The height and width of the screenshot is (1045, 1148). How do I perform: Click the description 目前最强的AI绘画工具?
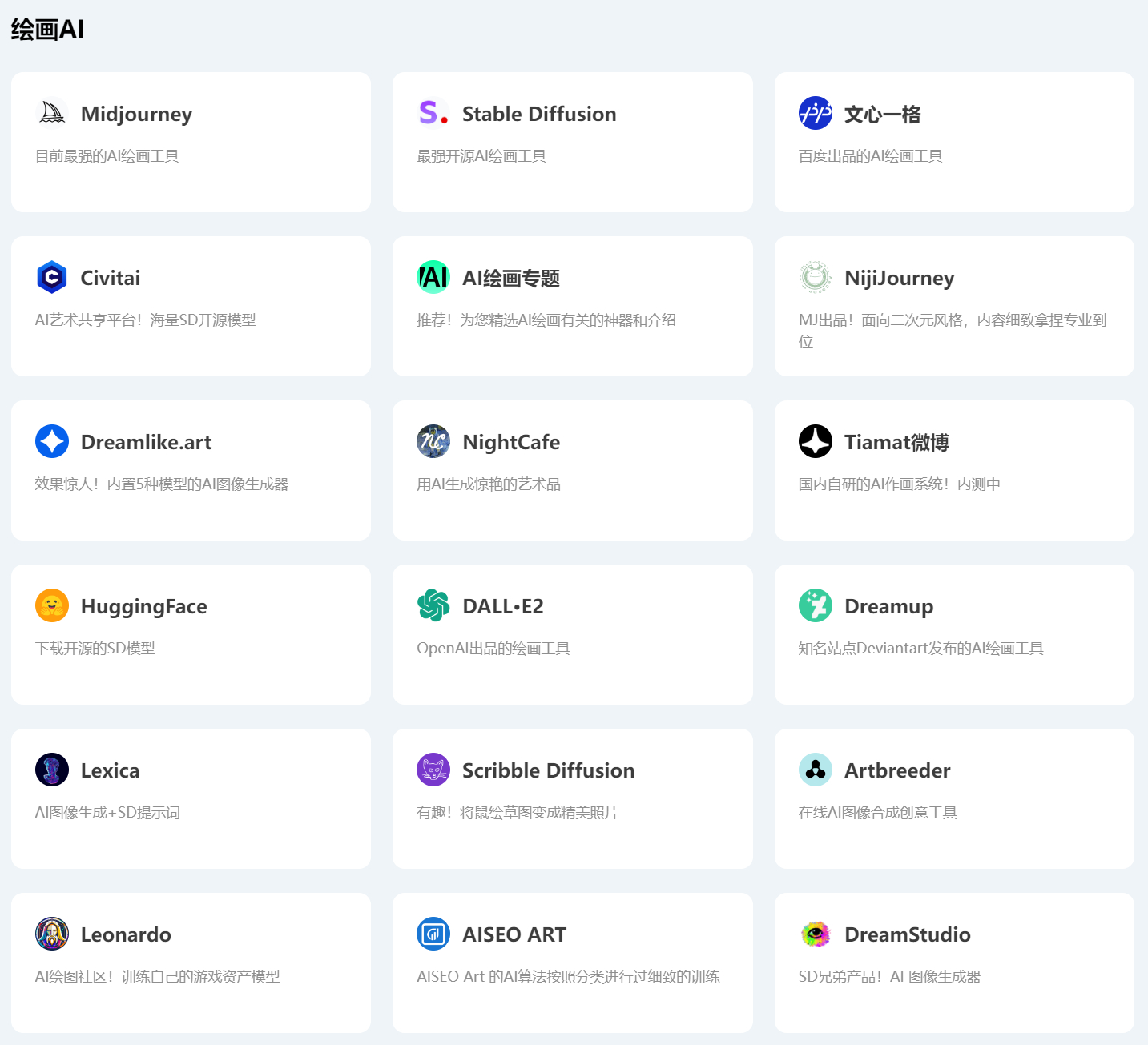(x=107, y=156)
